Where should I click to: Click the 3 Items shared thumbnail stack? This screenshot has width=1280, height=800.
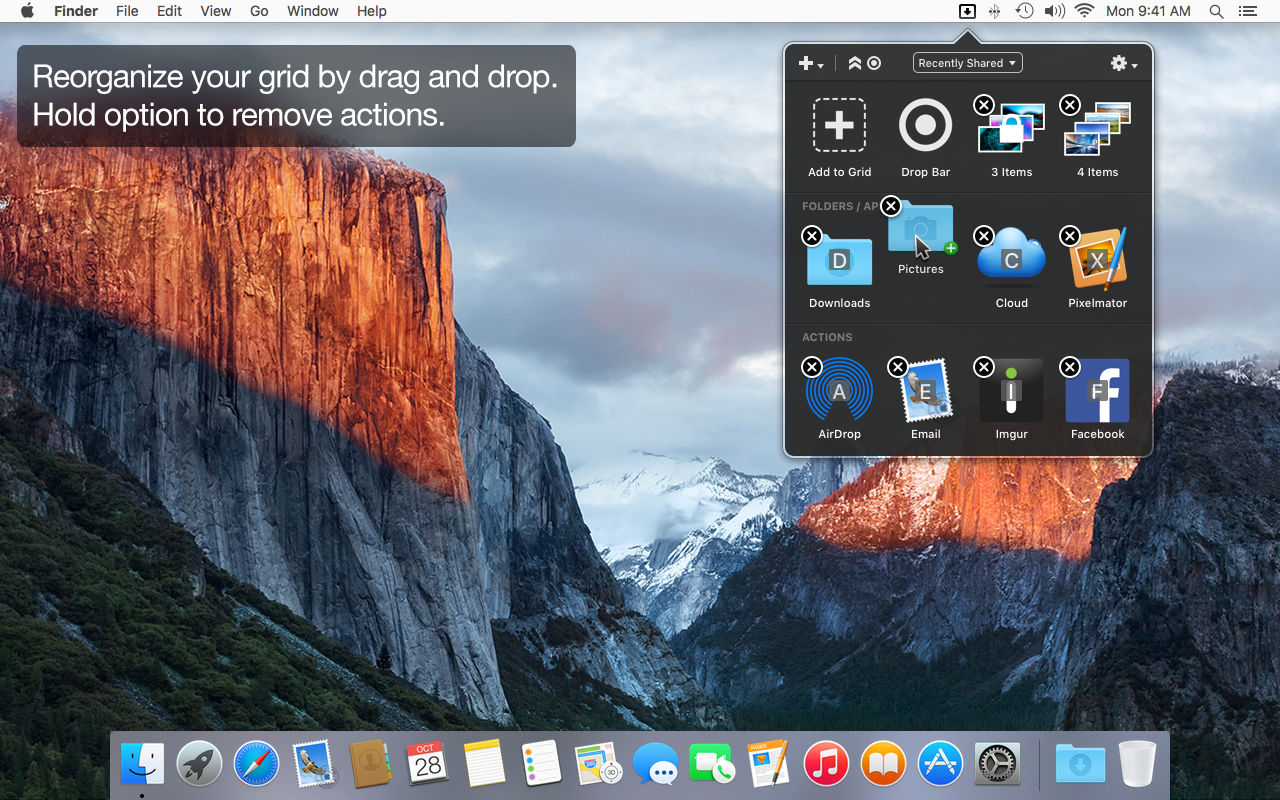point(1011,127)
